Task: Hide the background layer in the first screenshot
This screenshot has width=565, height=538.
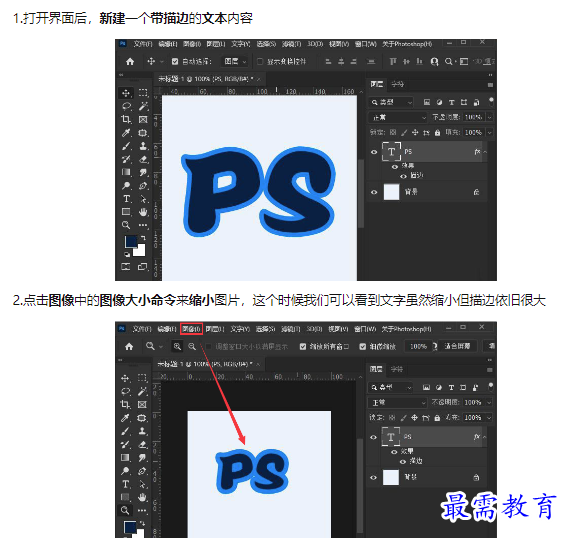Action: (x=374, y=192)
